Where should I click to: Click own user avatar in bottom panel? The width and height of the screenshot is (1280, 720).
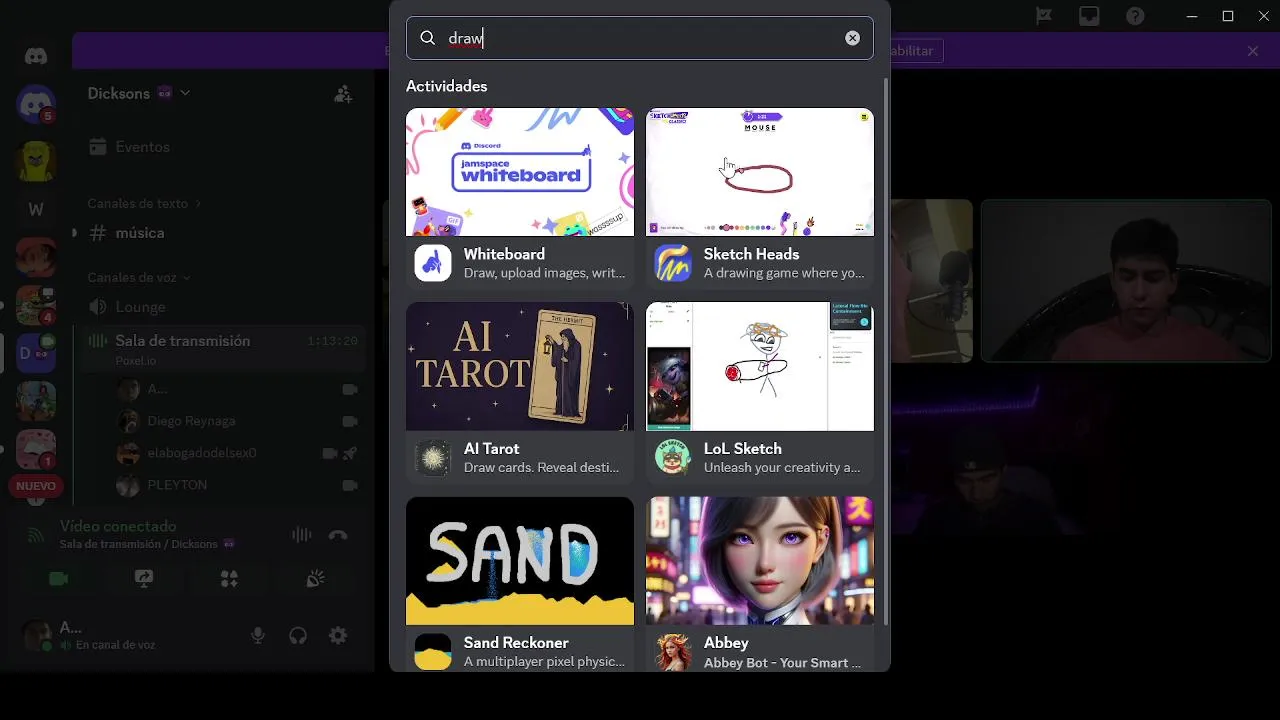point(37,635)
